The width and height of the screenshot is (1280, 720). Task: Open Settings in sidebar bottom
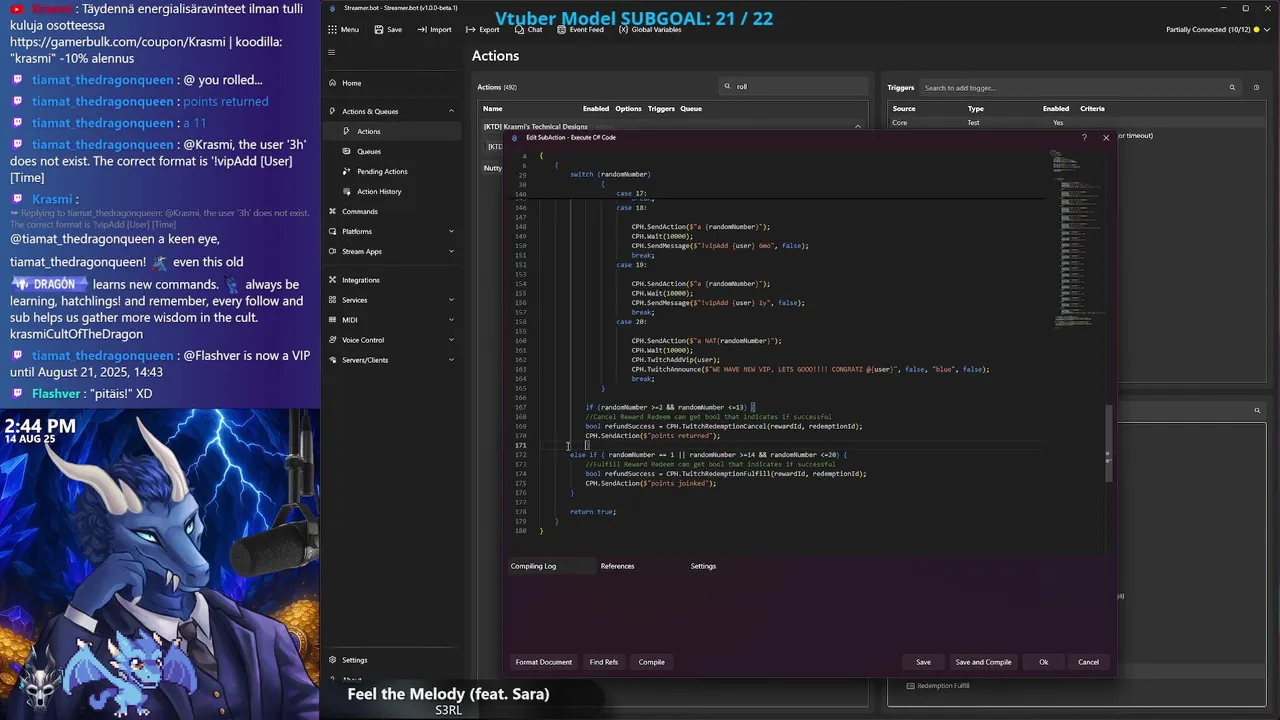pos(392,660)
